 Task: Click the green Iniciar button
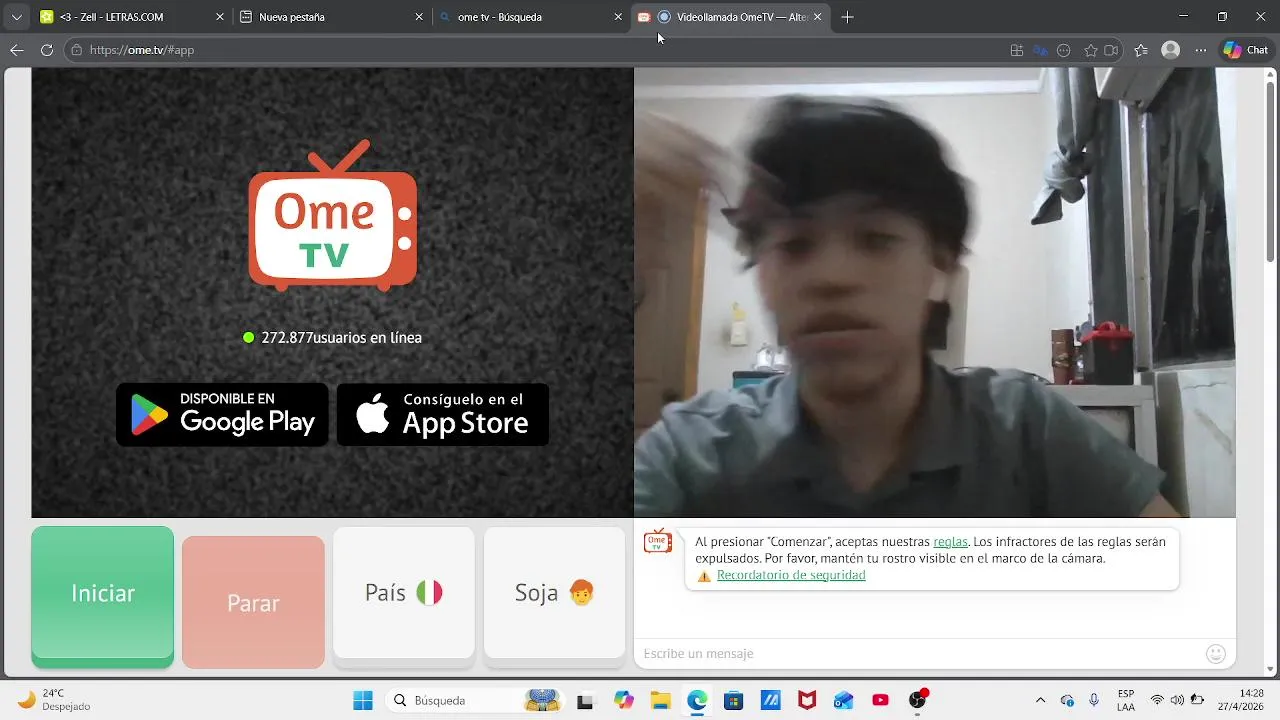[102, 596]
